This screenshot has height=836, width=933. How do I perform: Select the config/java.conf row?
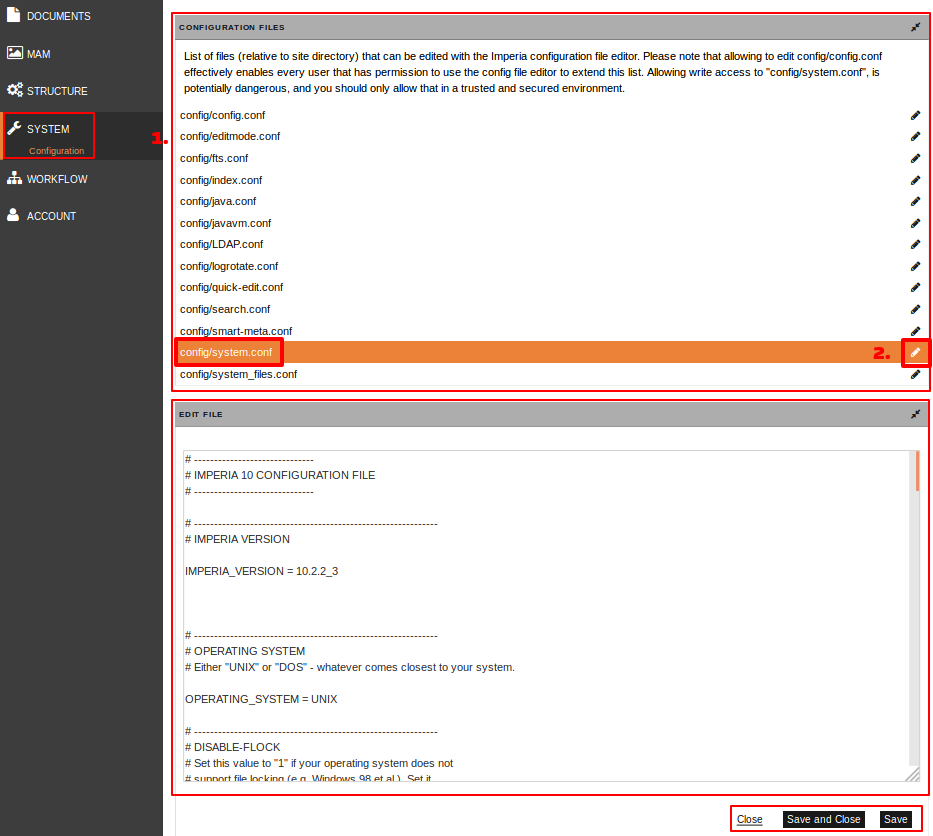[x=552, y=202]
